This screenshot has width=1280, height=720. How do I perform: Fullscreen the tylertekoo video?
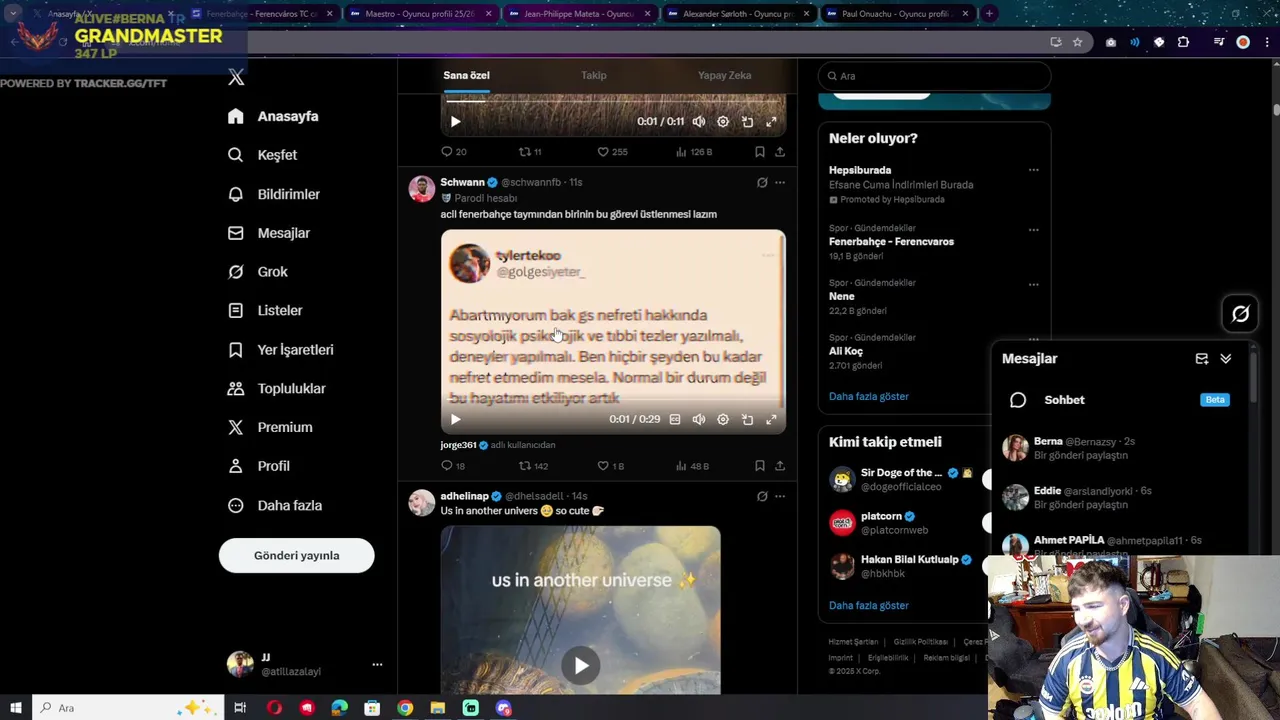click(771, 419)
